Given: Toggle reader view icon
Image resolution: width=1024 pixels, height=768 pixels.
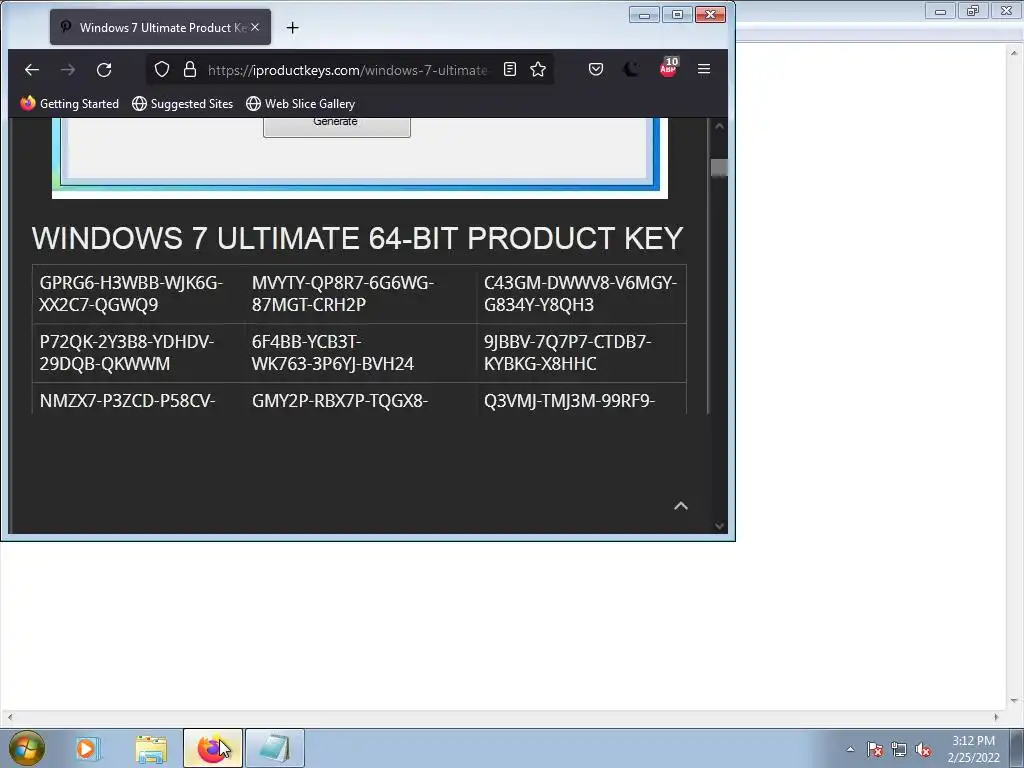Looking at the screenshot, I should pos(510,69).
